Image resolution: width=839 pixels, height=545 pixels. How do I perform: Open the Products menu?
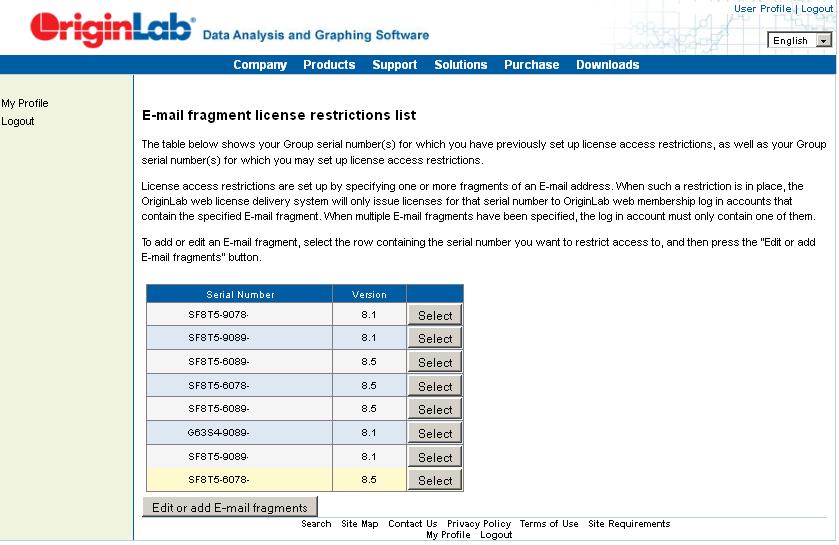[329, 65]
